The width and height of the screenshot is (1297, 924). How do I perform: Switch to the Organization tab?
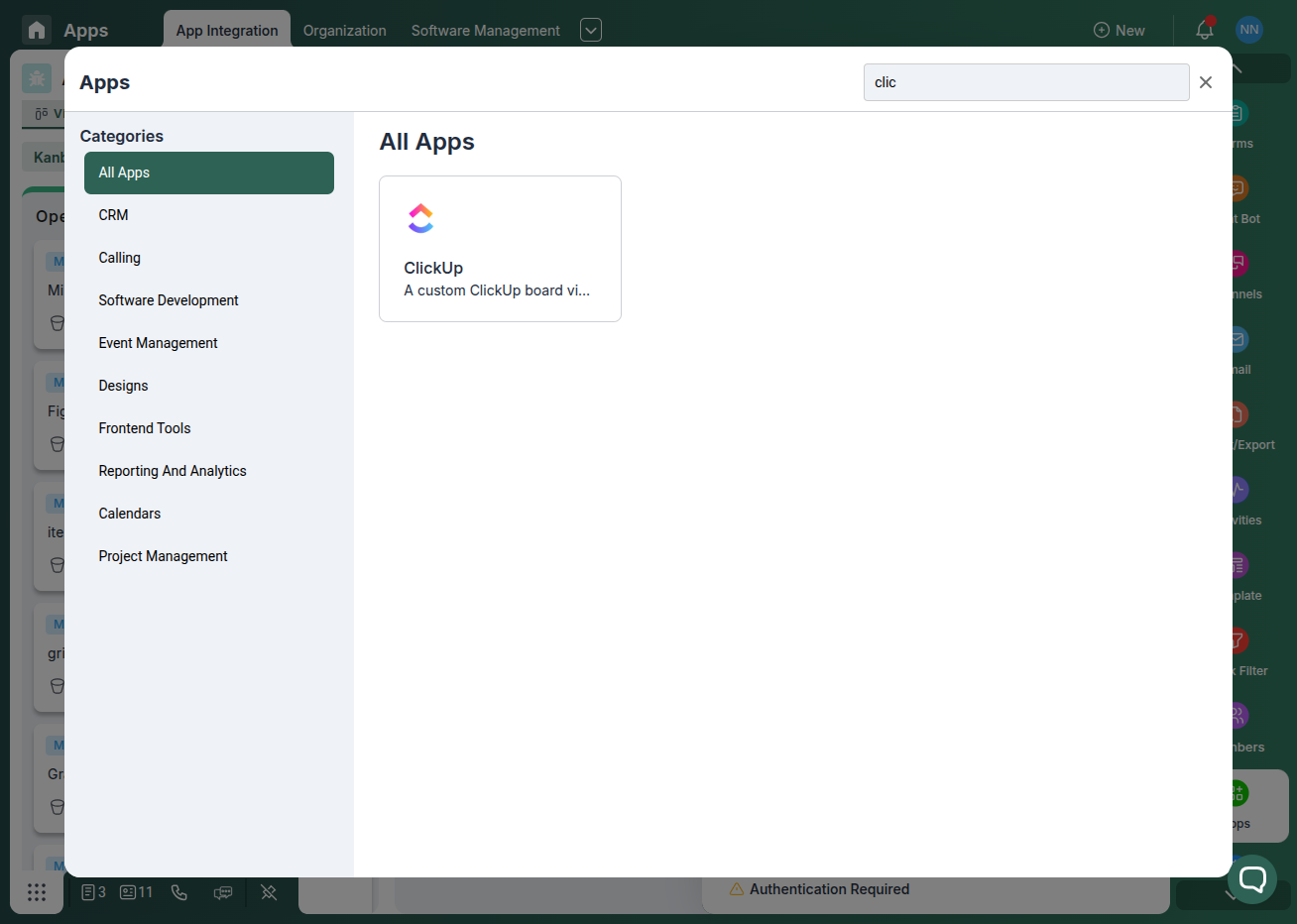point(344,30)
